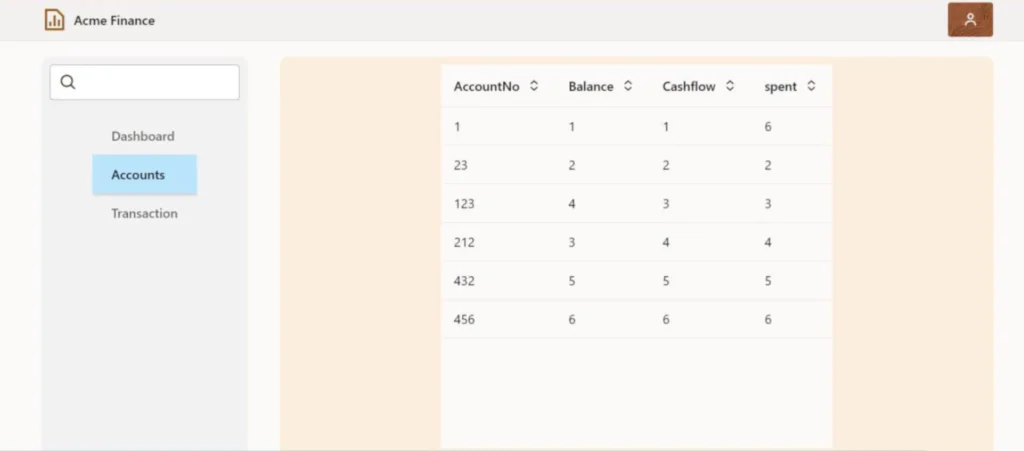Go to the Transaction section
Image resolution: width=1024 pixels, height=451 pixels.
[x=144, y=213]
